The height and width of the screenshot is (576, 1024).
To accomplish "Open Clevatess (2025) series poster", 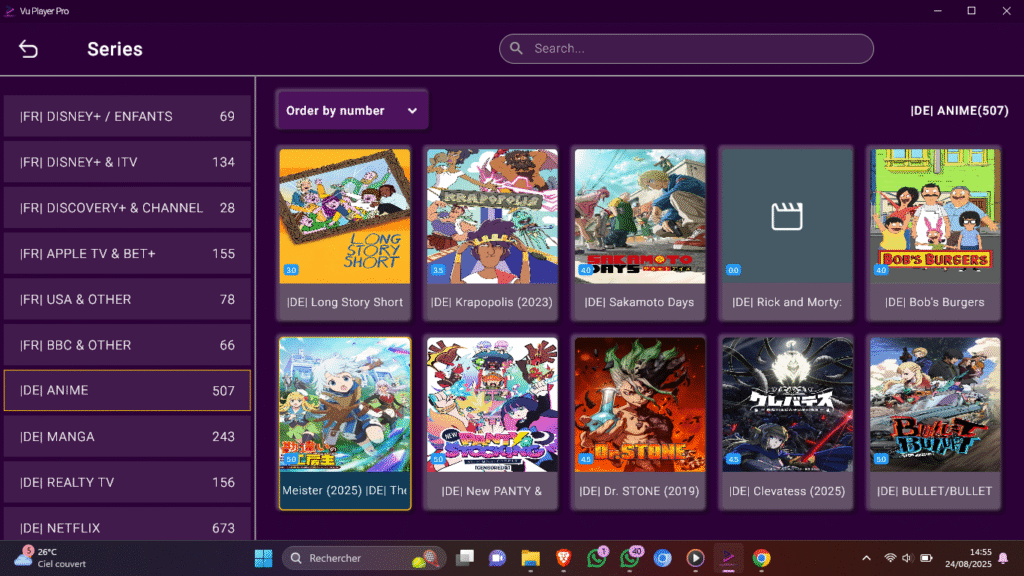I will point(788,405).
